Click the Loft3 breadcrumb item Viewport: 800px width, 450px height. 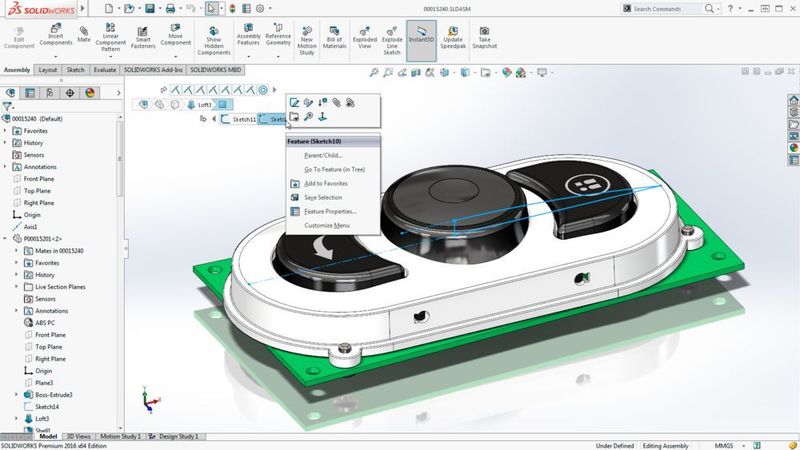point(200,105)
